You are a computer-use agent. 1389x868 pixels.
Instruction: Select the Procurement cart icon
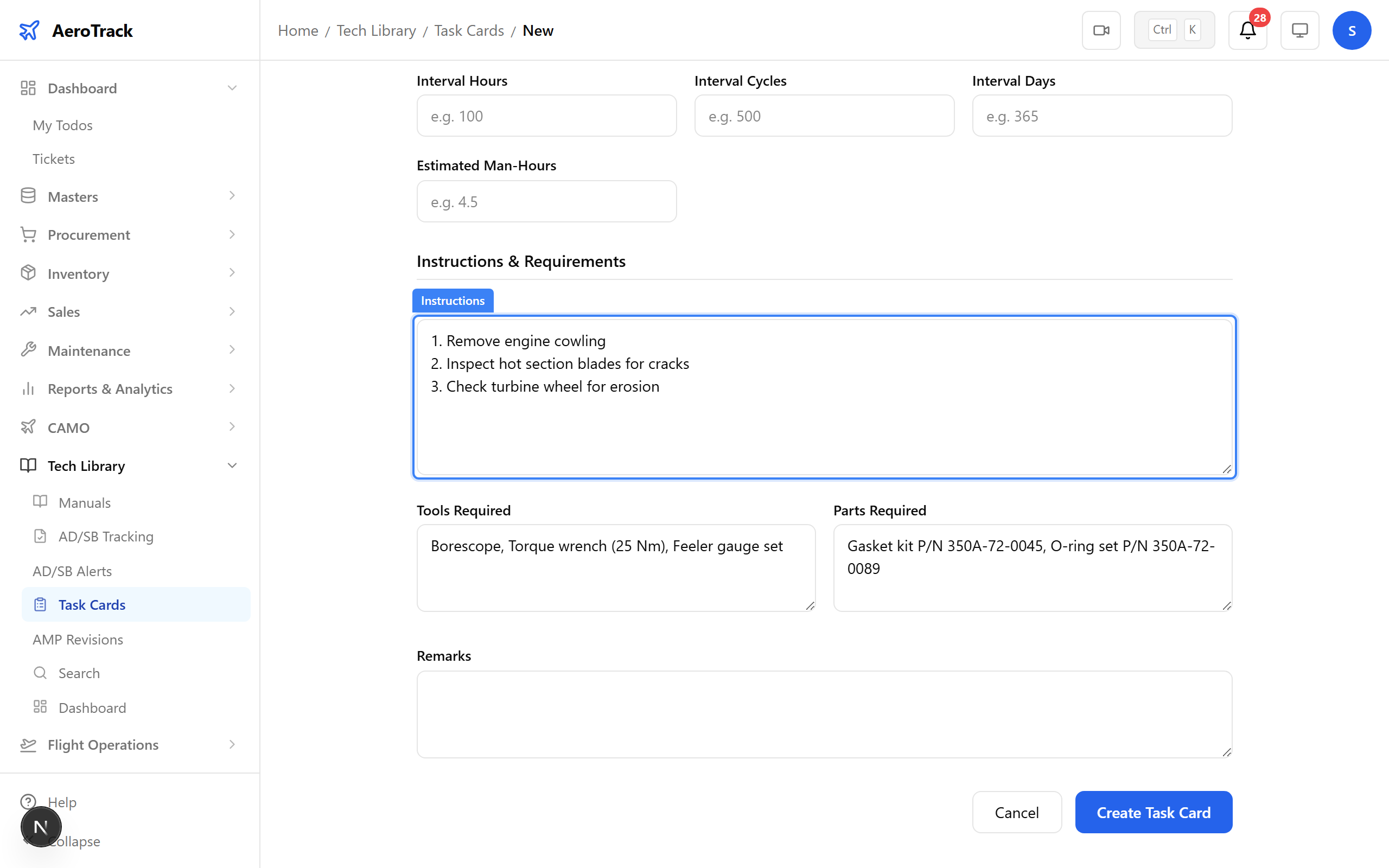28,234
